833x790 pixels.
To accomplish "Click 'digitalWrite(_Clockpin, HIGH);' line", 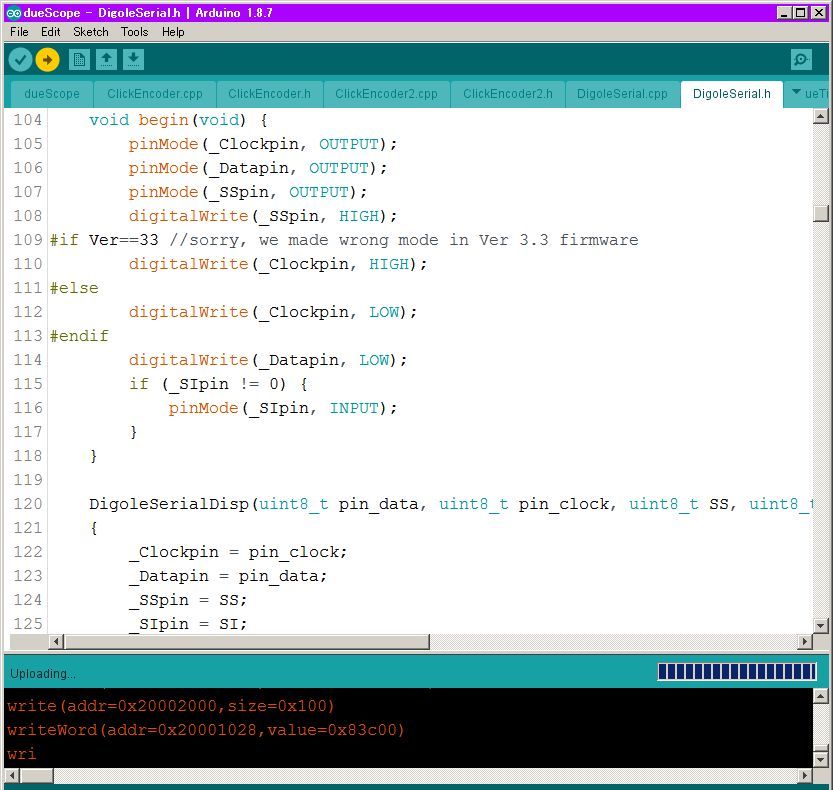I will 277,264.
